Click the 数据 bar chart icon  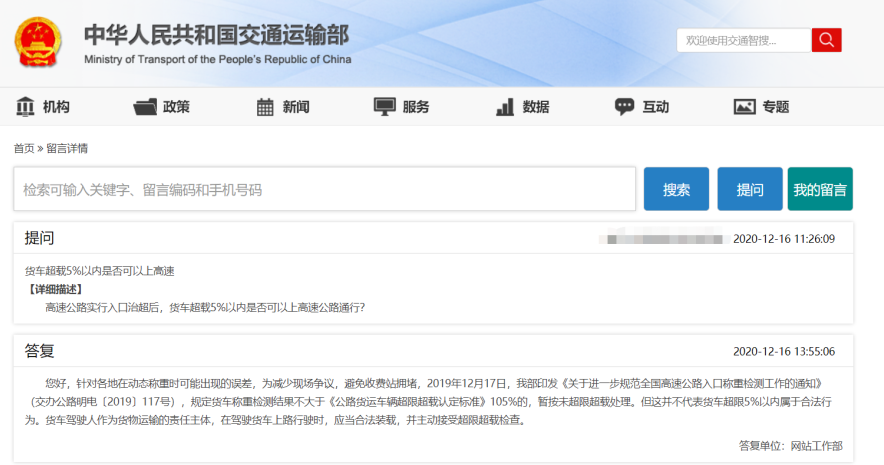505,107
